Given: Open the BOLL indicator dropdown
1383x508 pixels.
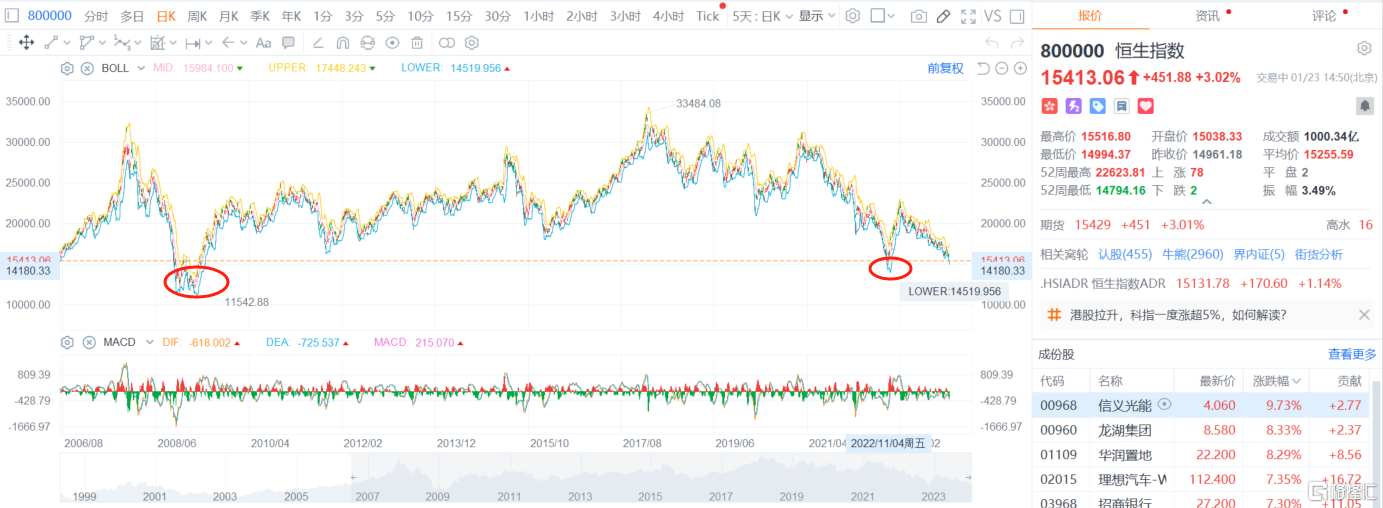Looking at the screenshot, I should coord(141,68).
